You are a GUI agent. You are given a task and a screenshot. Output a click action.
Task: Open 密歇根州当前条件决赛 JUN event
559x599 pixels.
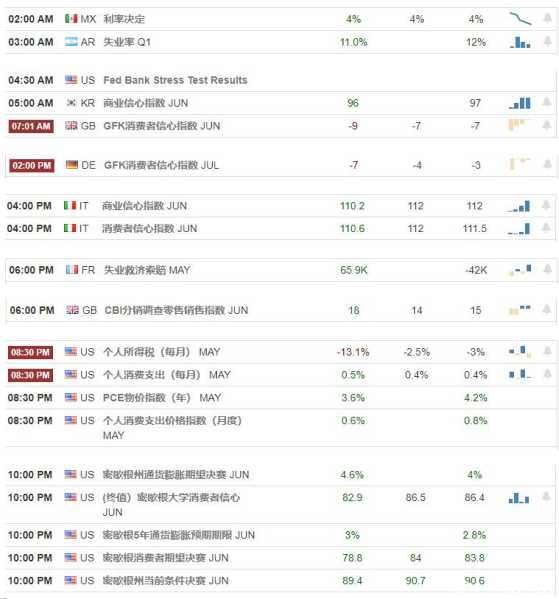(x=165, y=581)
